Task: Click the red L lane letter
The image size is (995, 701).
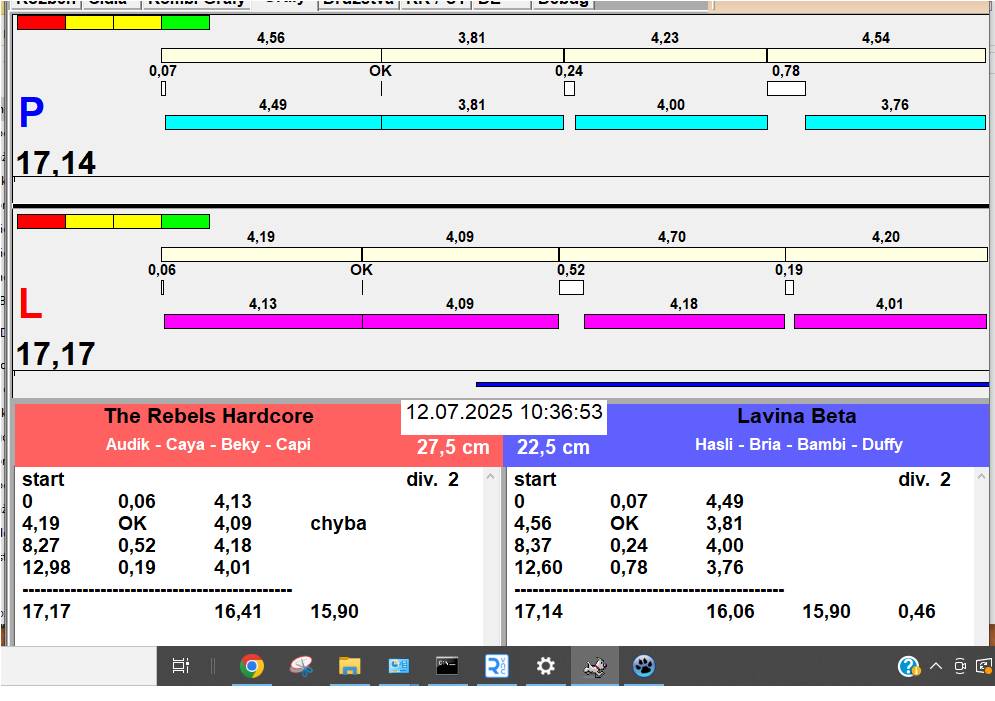Action: coord(30,304)
